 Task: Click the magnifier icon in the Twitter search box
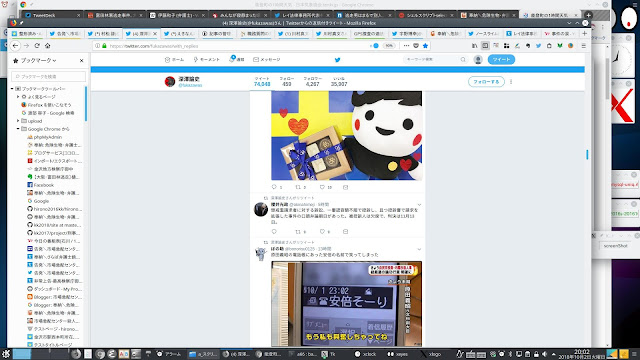click(x=463, y=60)
